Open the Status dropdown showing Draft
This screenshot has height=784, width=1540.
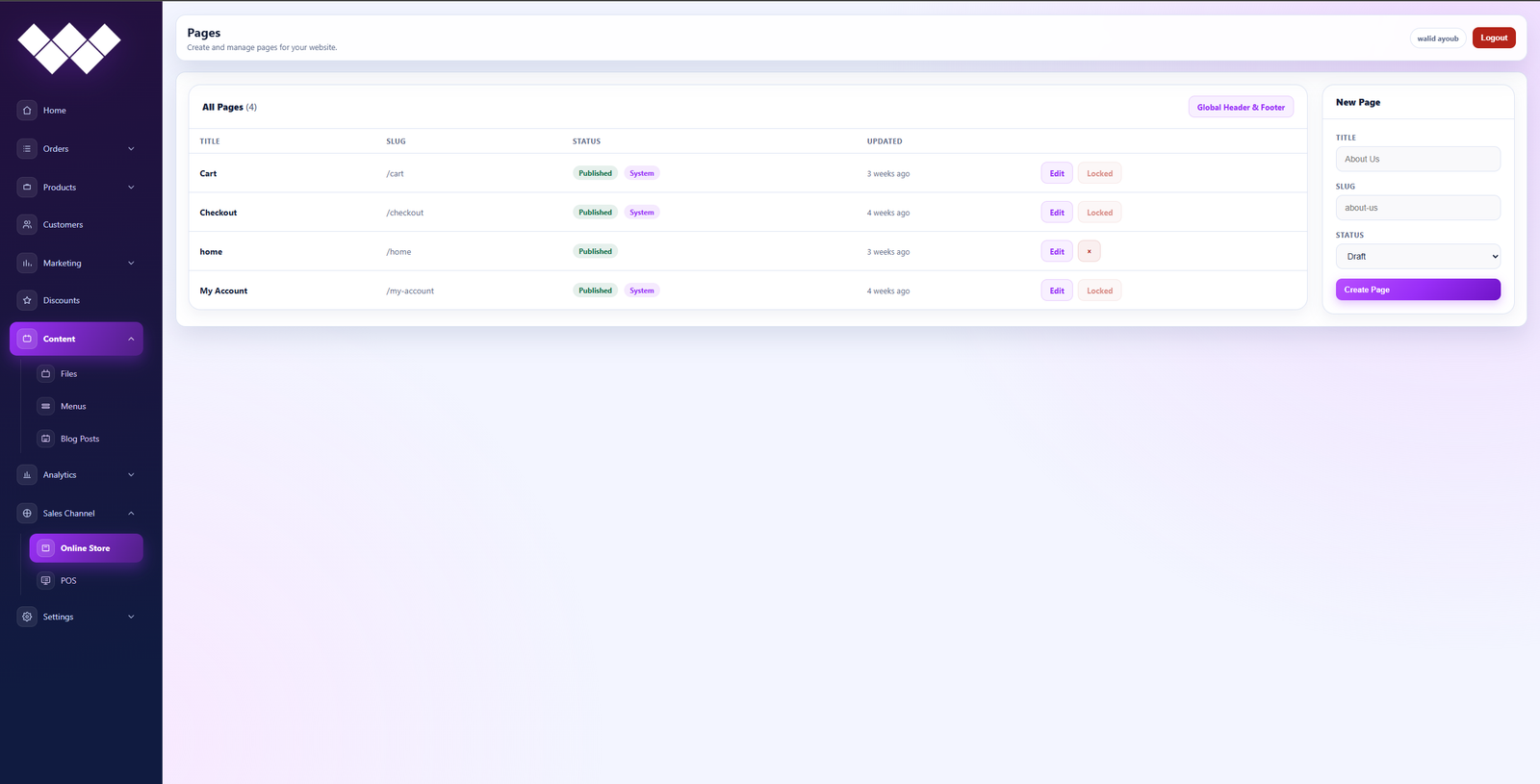pos(1418,257)
